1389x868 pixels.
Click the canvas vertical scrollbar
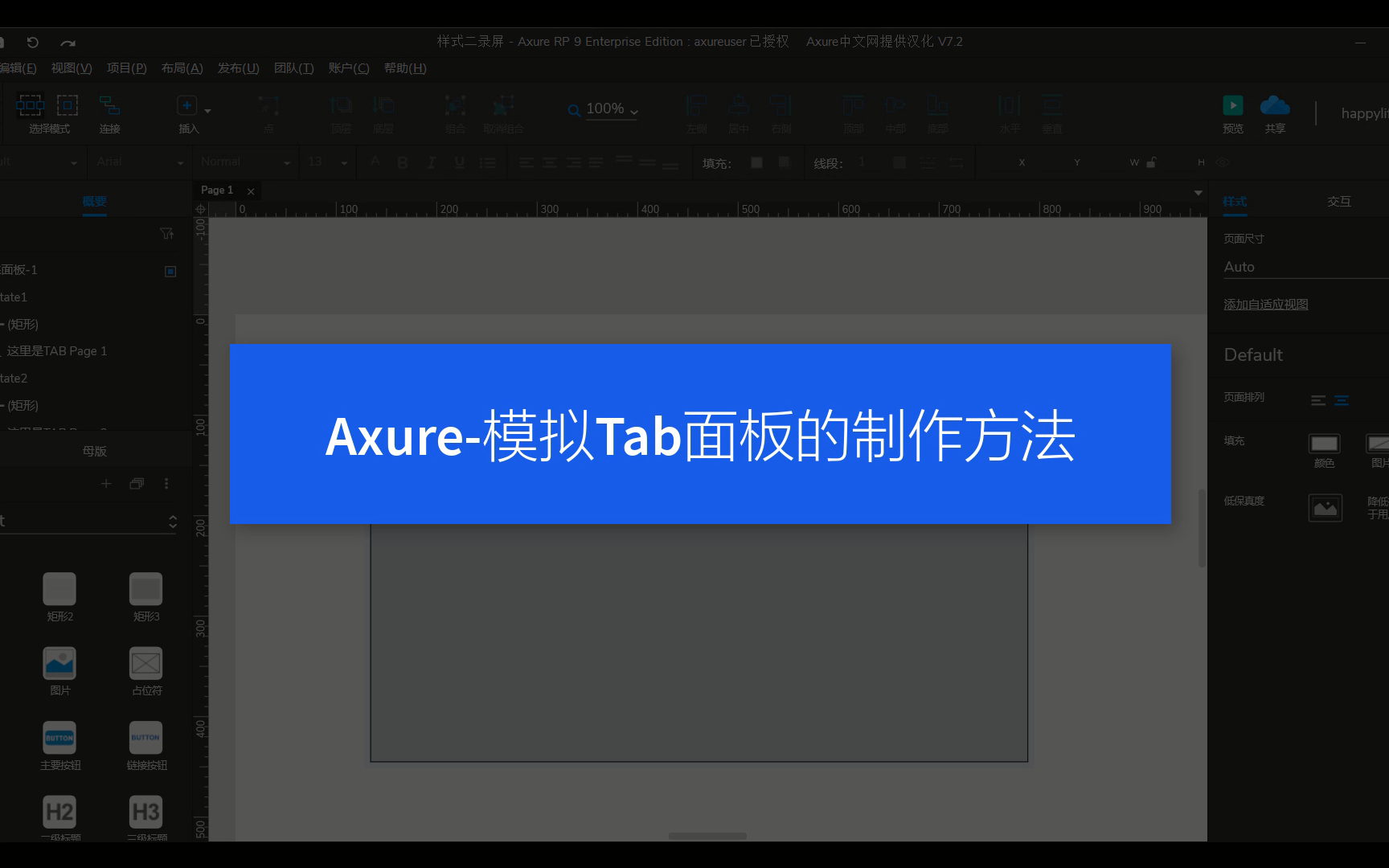tap(1202, 528)
